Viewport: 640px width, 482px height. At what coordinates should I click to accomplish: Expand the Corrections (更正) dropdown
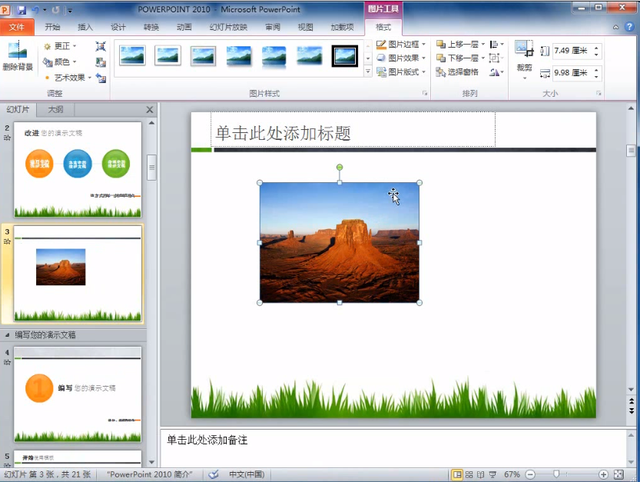pyautogui.click(x=62, y=46)
